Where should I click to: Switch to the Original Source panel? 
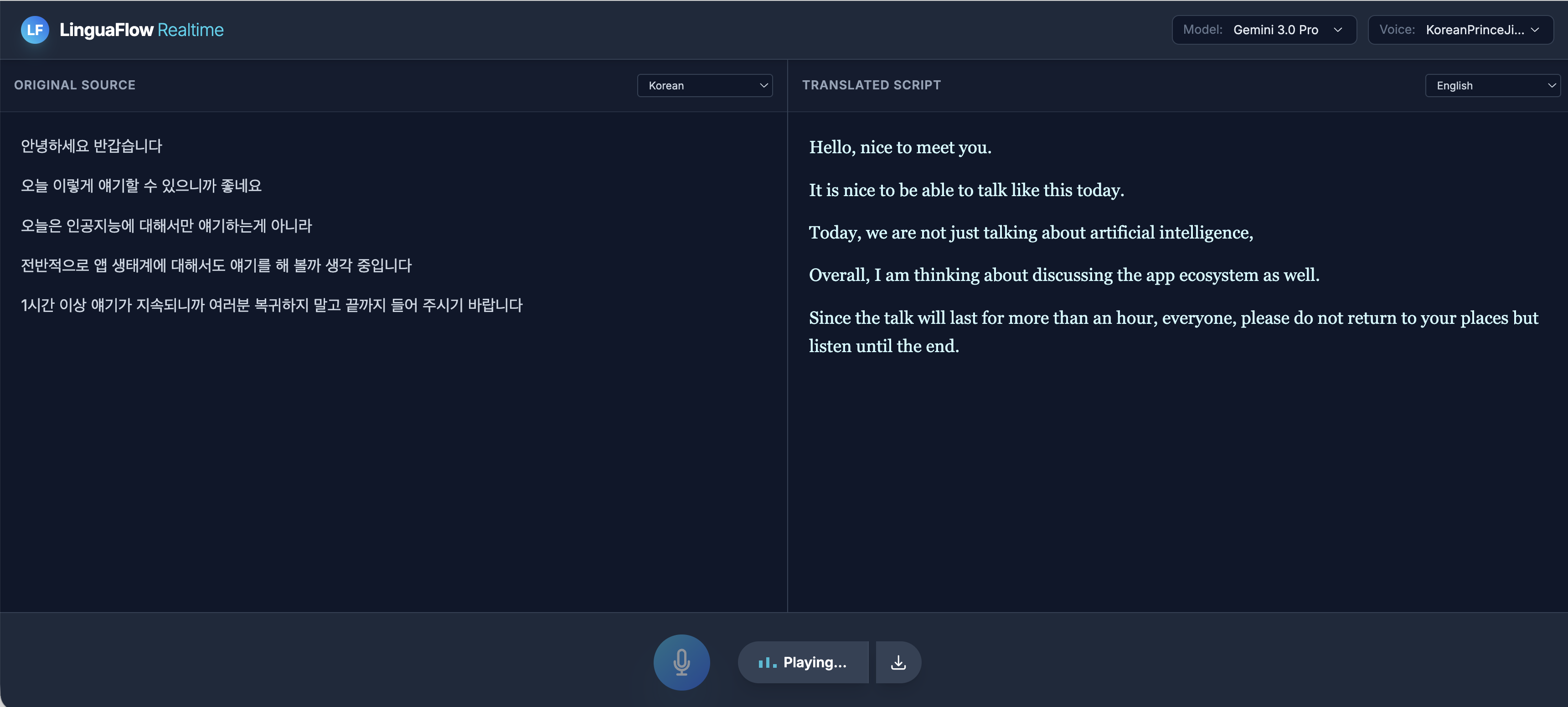click(74, 85)
